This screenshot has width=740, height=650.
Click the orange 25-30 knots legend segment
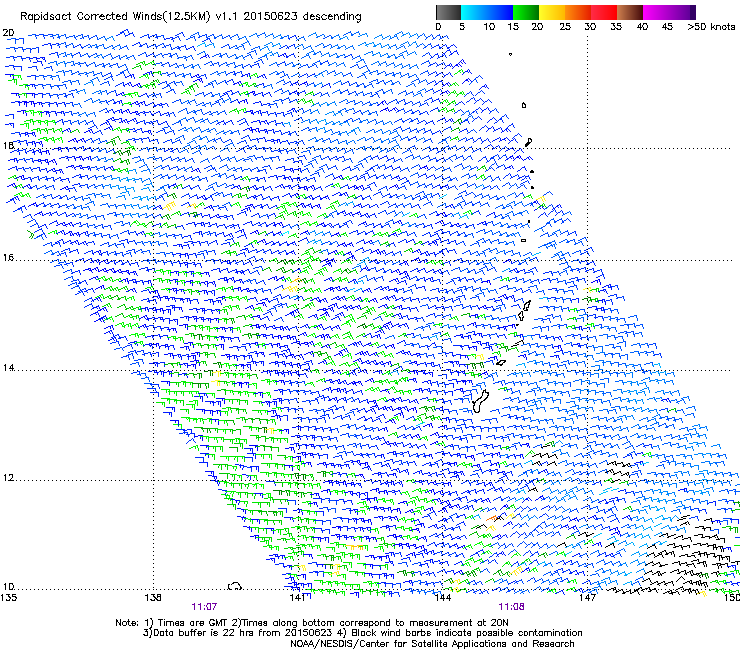[578, 12]
